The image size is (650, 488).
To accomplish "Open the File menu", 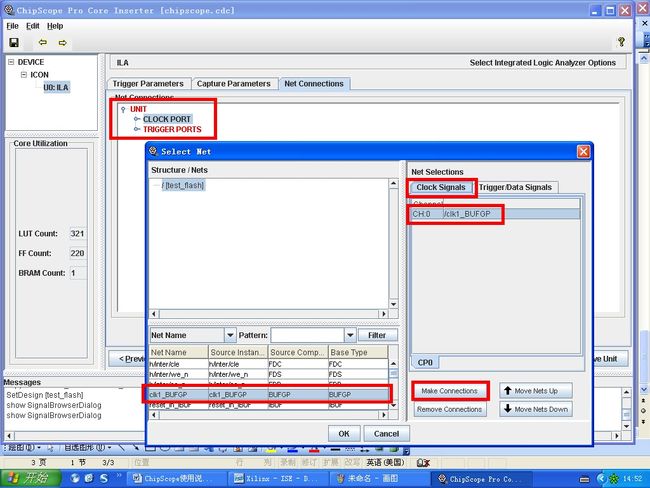I will (x=12, y=26).
